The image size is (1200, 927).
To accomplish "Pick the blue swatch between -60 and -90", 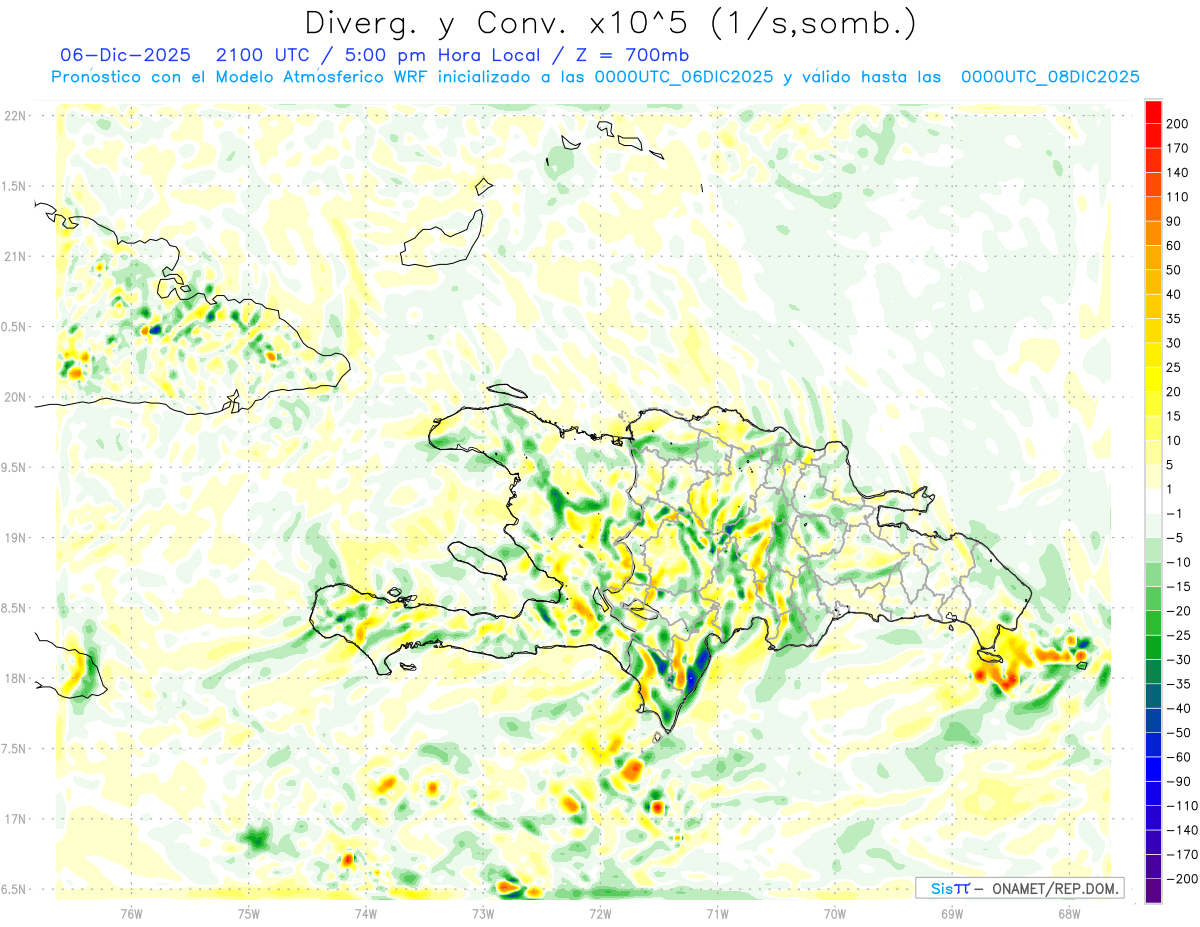I will tap(1153, 769).
